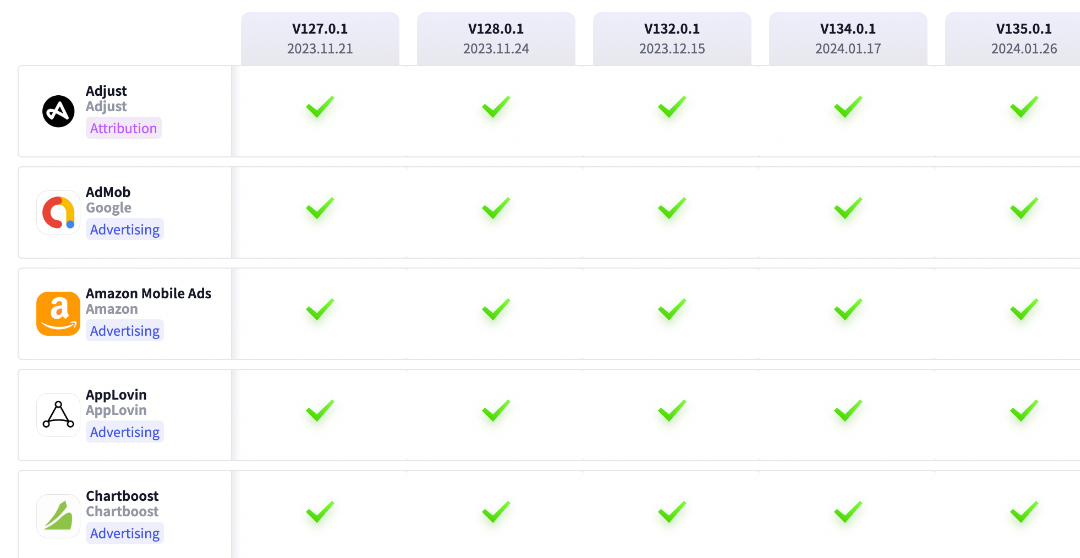Select the AppLovin triangle logo icon
This screenshot has height=558, width=1080.
(59, 415)
